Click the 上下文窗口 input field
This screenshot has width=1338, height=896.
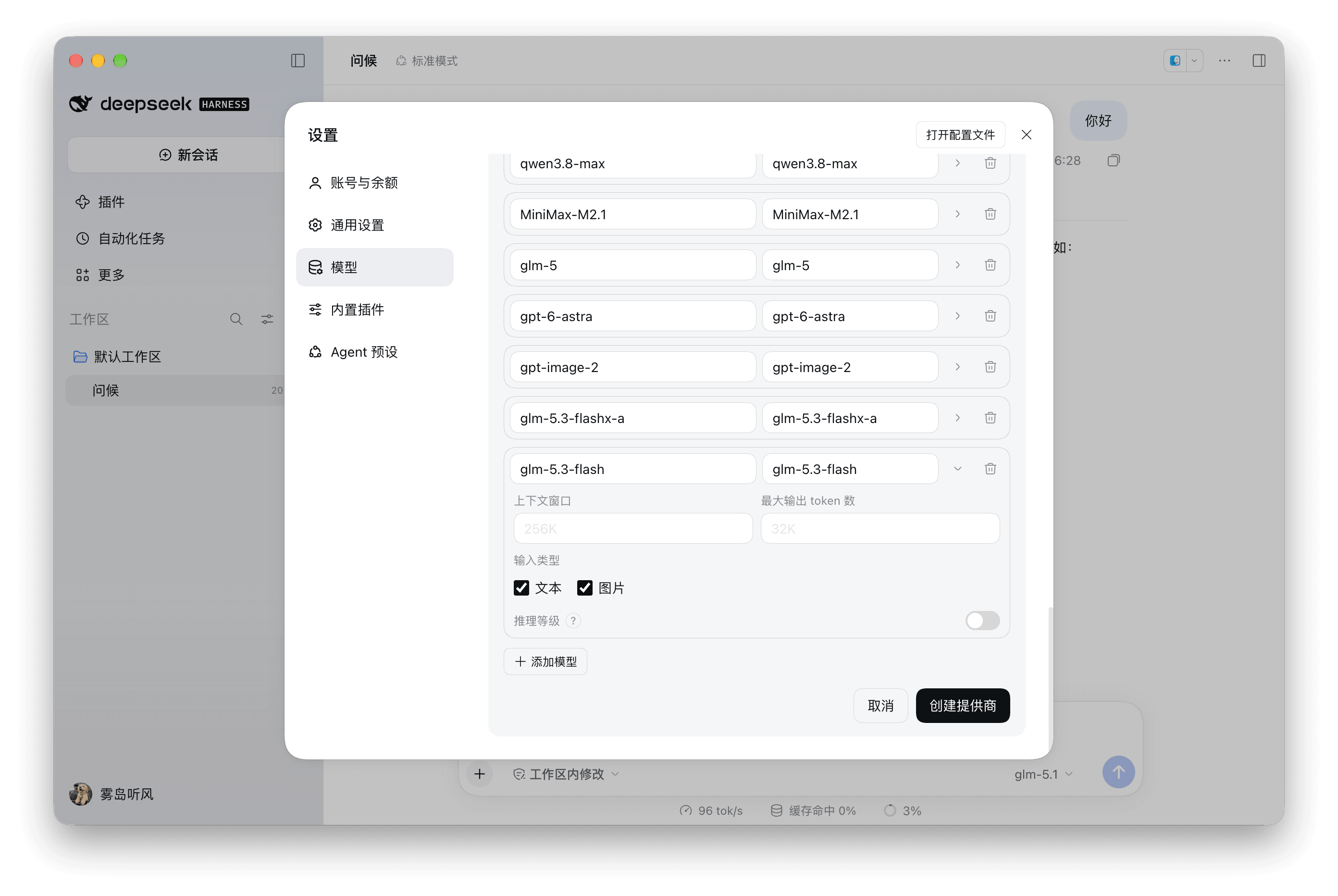click(x=632, y=528)
